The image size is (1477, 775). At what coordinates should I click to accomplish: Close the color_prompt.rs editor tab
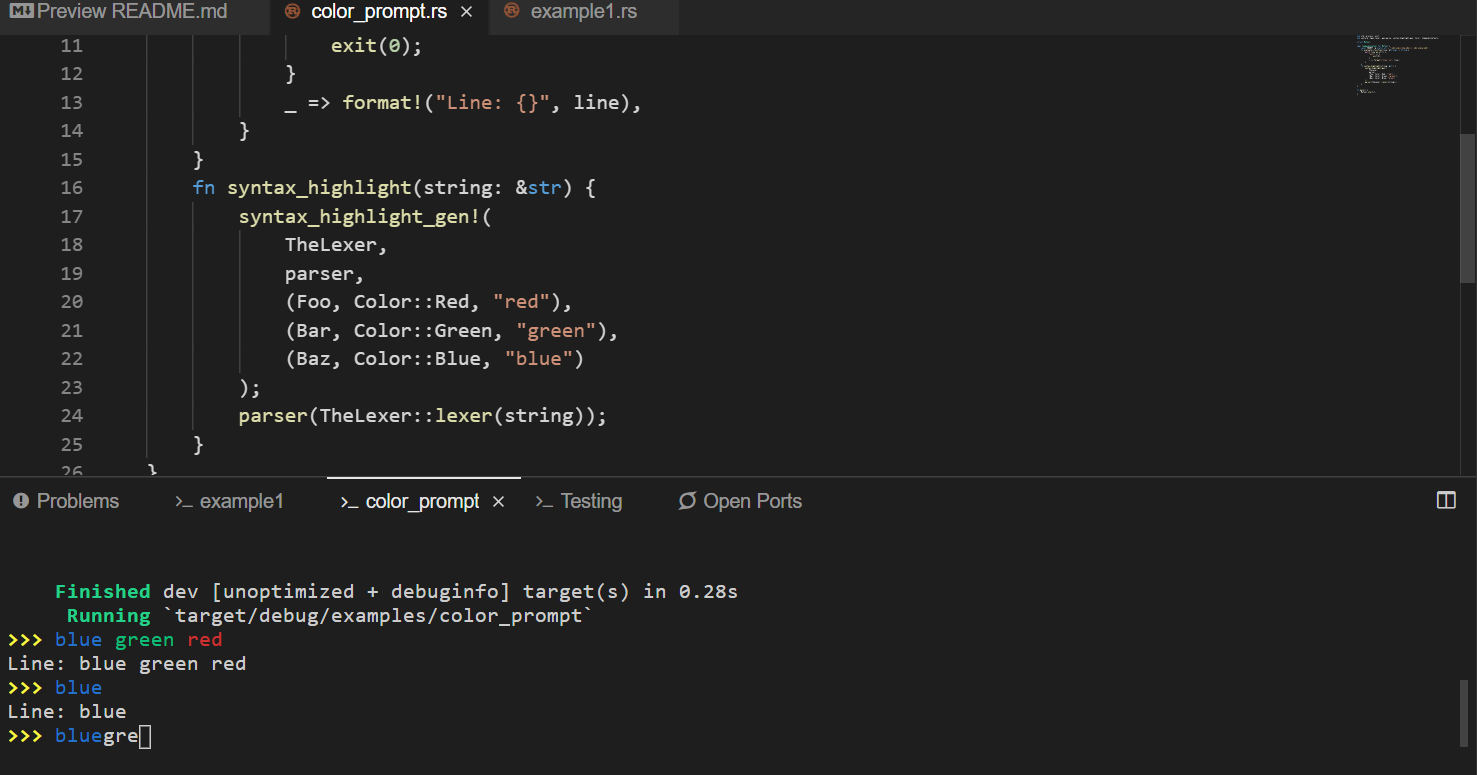coord(465,12)
